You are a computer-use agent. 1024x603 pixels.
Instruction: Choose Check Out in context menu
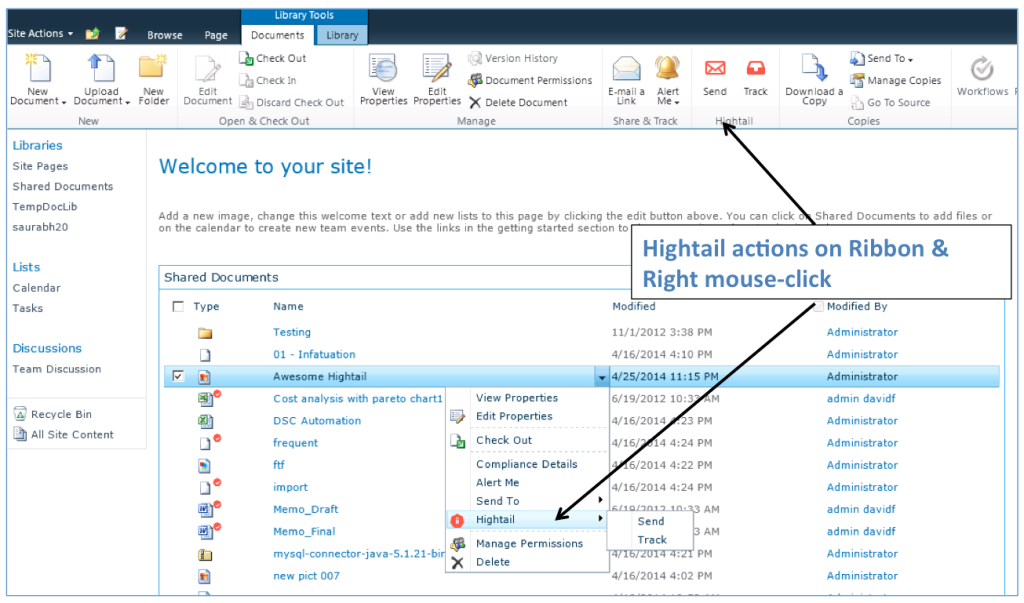504,440
